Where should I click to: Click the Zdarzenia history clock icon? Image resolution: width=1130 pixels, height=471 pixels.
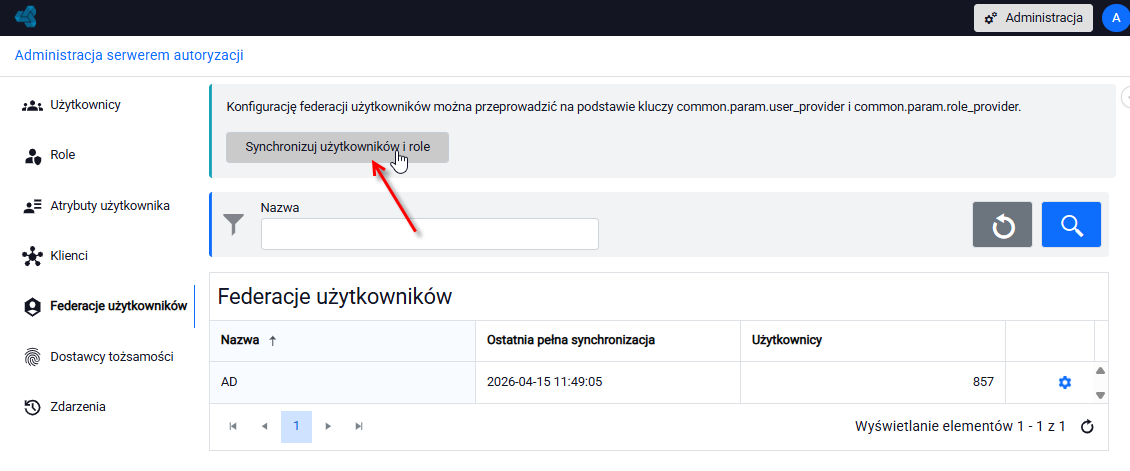click(x=32, y=408)
